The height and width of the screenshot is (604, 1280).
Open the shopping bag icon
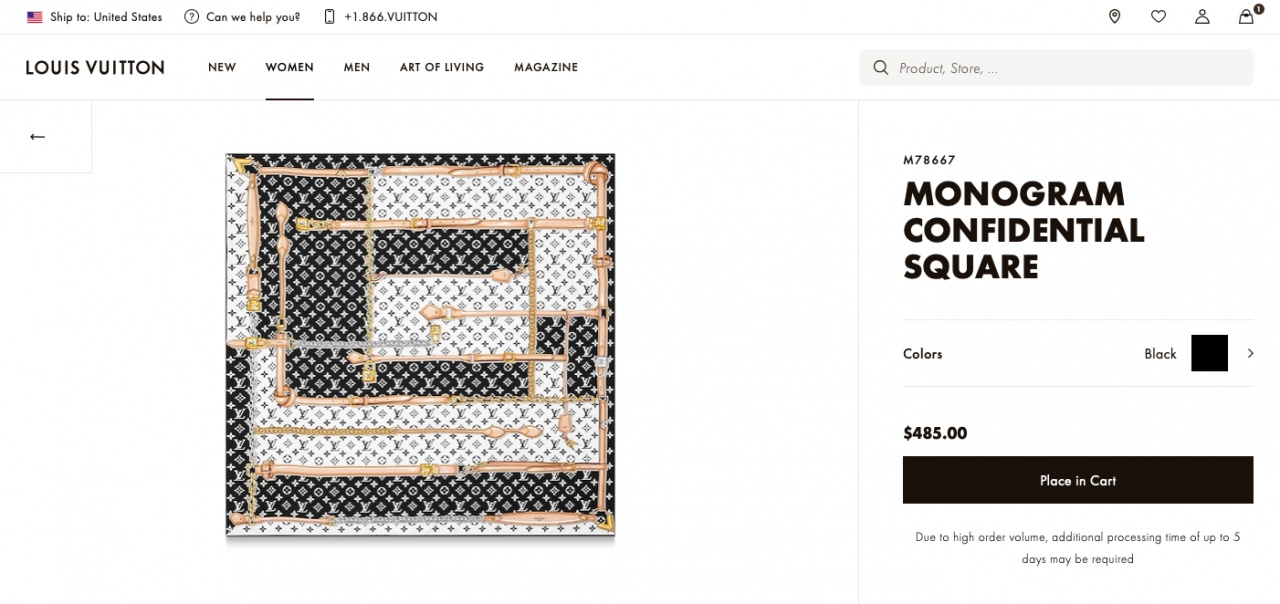tap(1246, 17)
